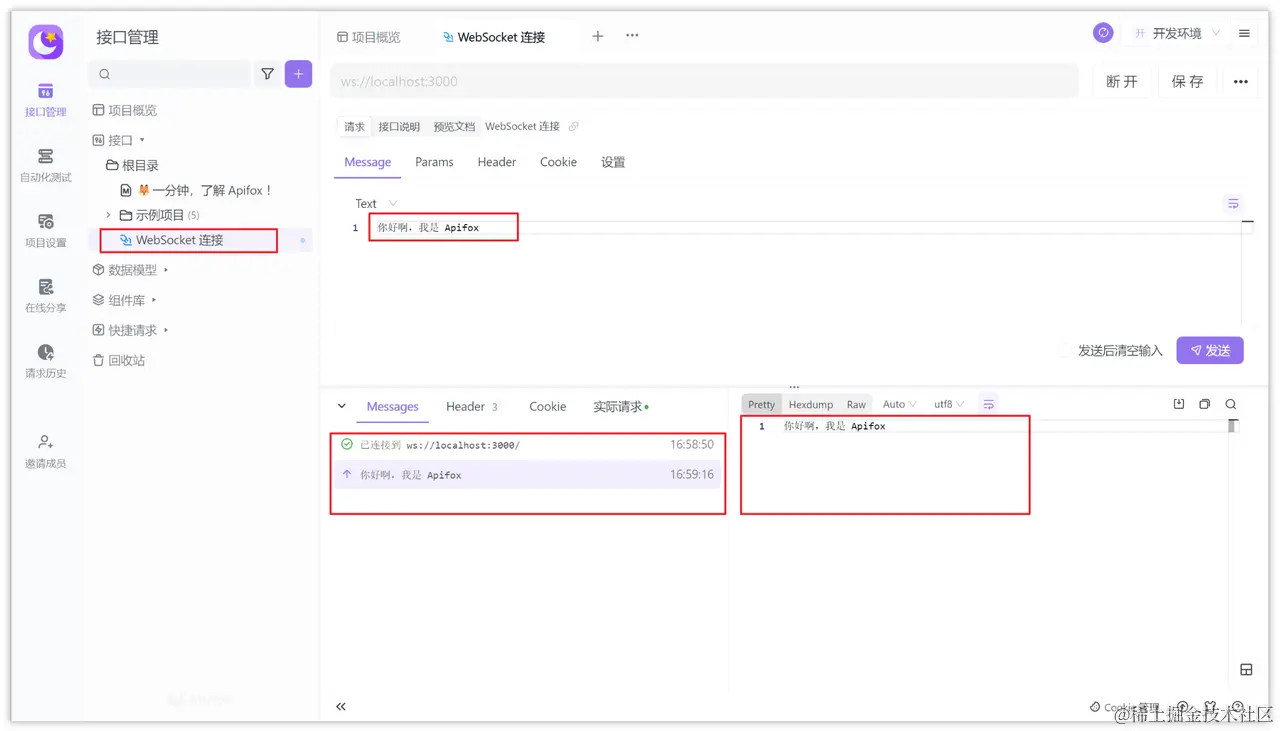Open 回收站 recycle bin in tree

click(119, 360)
